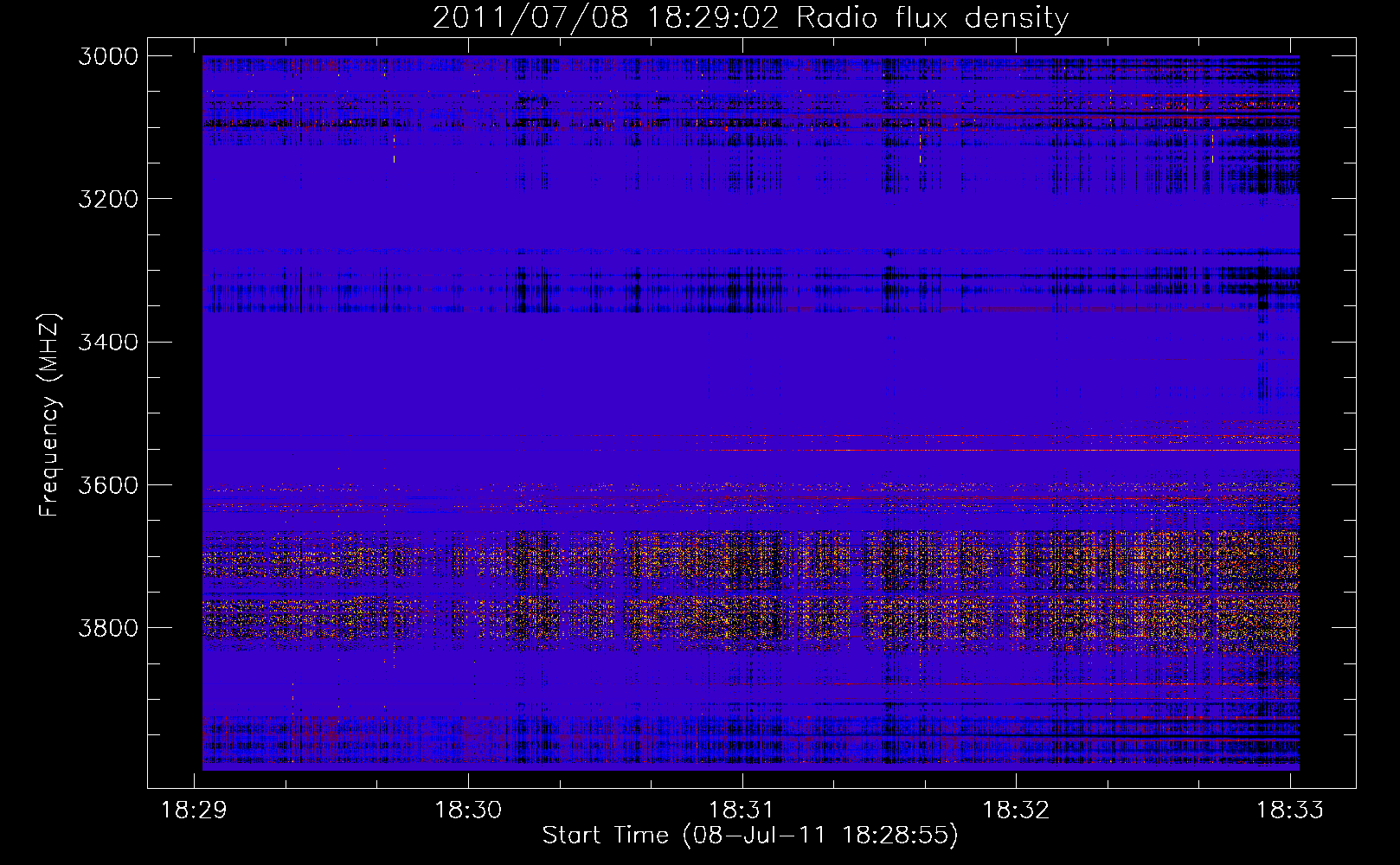
Task: Click the 3200 frequency tick label
Action: click(x=107, y=199)
